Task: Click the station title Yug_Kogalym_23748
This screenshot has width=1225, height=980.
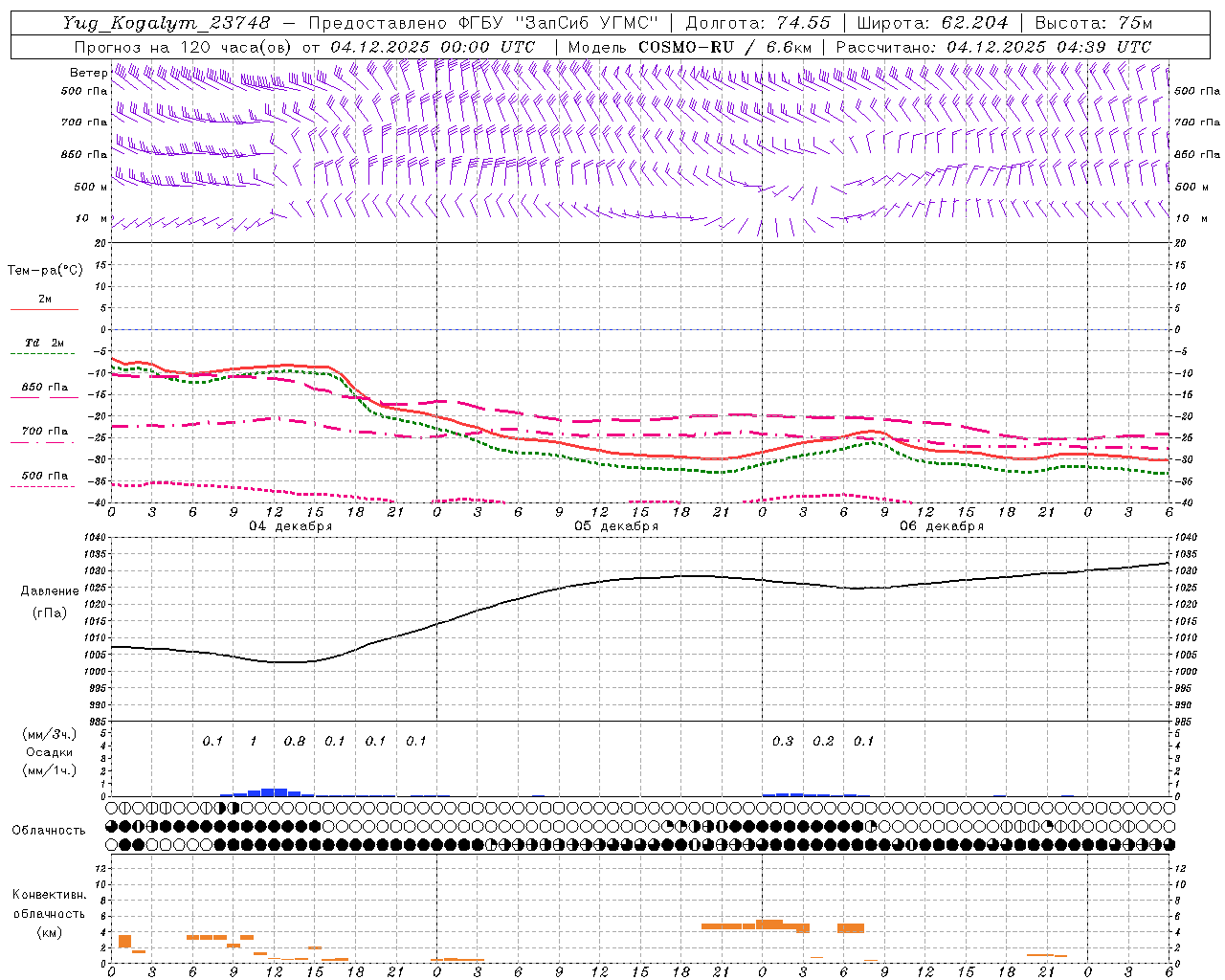Action: click(x=167, y=23)
